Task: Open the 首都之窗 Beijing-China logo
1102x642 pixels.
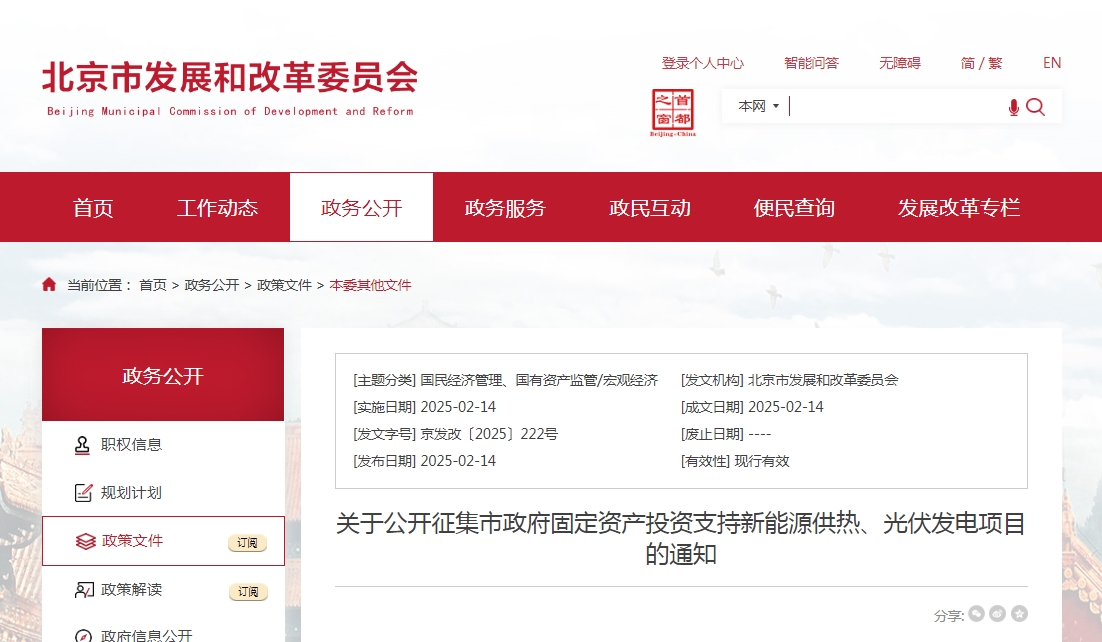Action: [x=673, y=112]
